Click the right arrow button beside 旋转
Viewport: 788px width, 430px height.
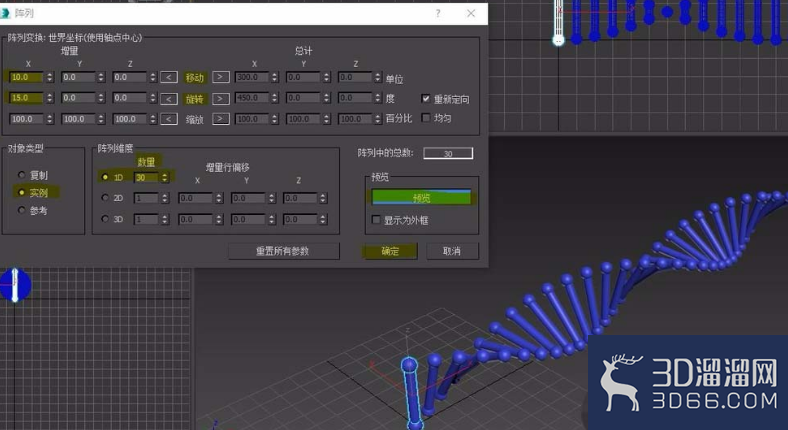(221, 98)
